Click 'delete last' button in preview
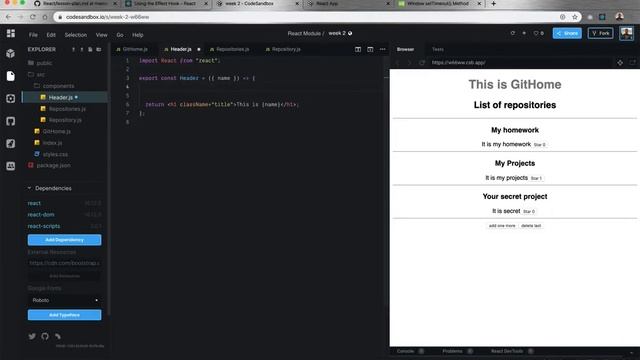The image size is (640, 360). [x=531, y=226]
